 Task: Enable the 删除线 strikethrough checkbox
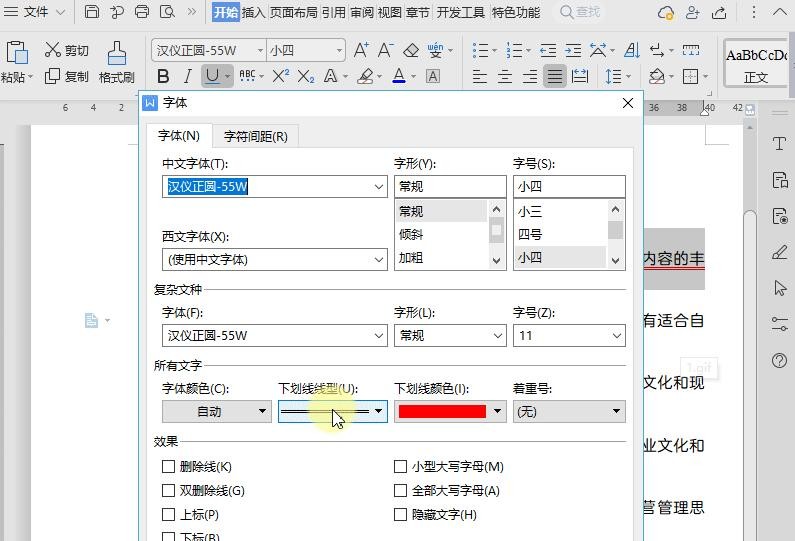click(x=168, y=467)
